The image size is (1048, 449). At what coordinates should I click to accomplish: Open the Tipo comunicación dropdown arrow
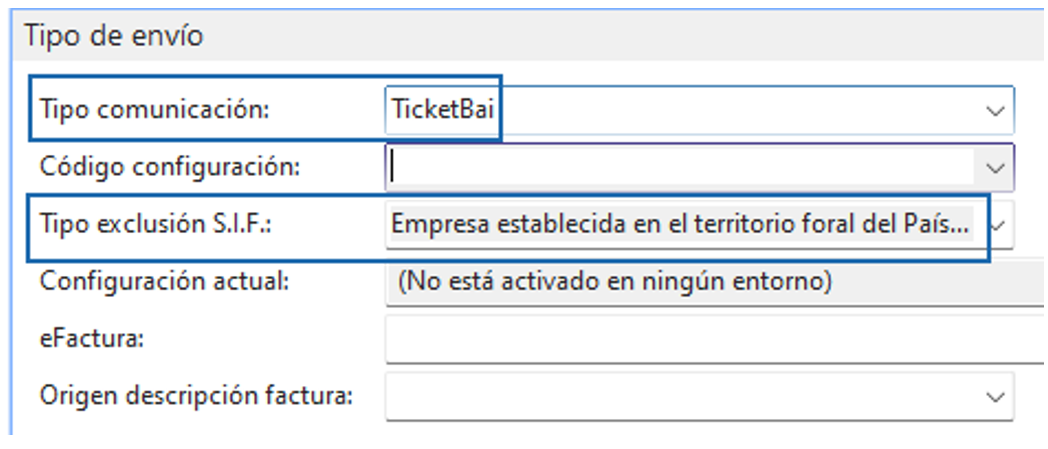995,111
